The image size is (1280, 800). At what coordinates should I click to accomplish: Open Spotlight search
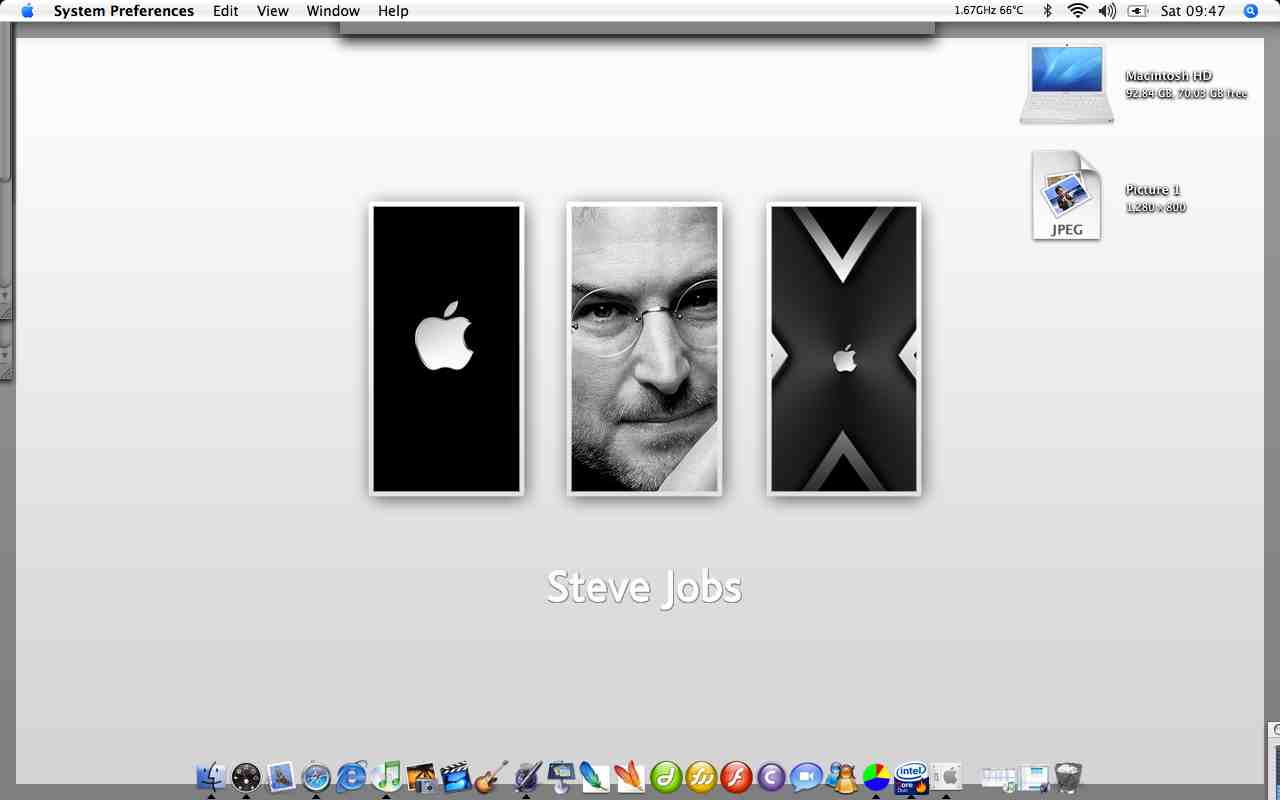[x=1251, y=11]
